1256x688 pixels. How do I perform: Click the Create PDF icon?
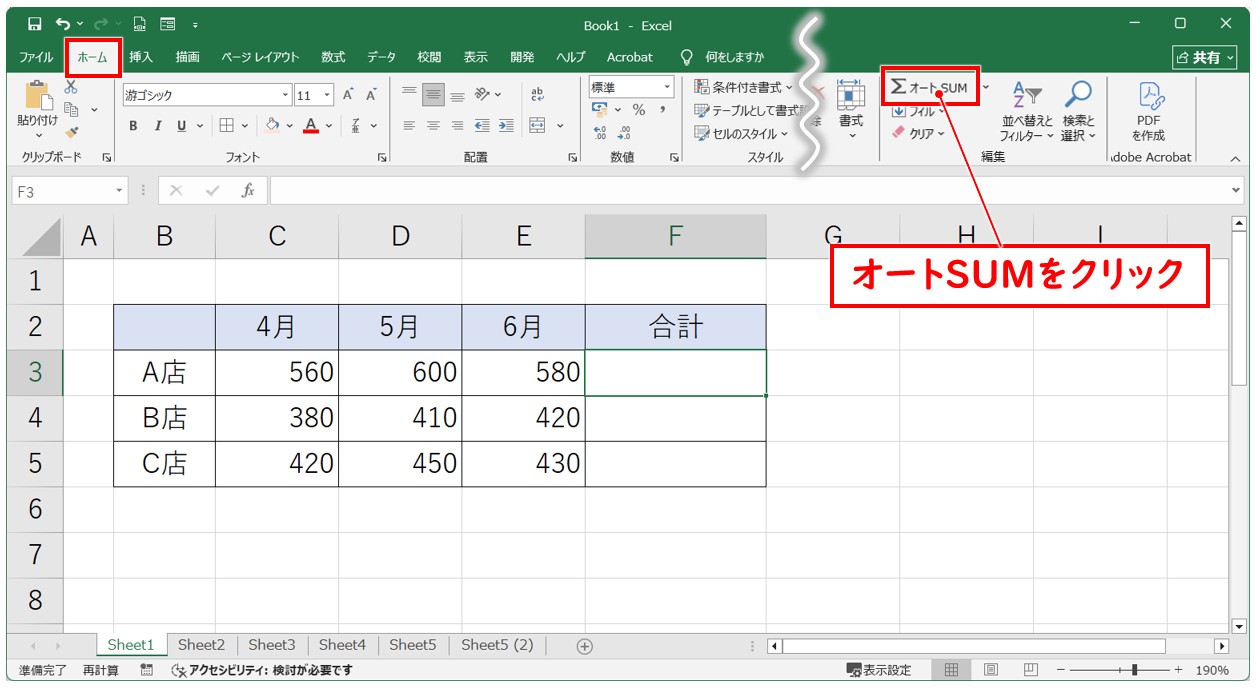pyautogui.click(x=1148, y=111)
